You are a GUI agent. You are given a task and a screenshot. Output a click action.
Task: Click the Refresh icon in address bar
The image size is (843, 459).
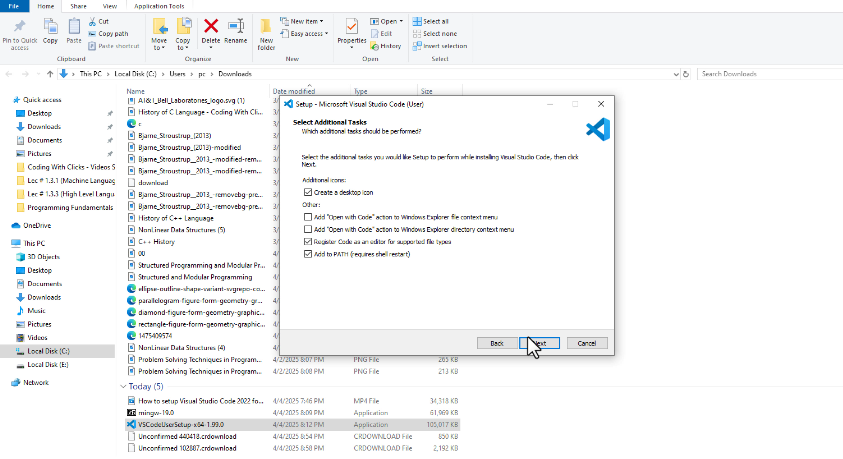(685, 74)
